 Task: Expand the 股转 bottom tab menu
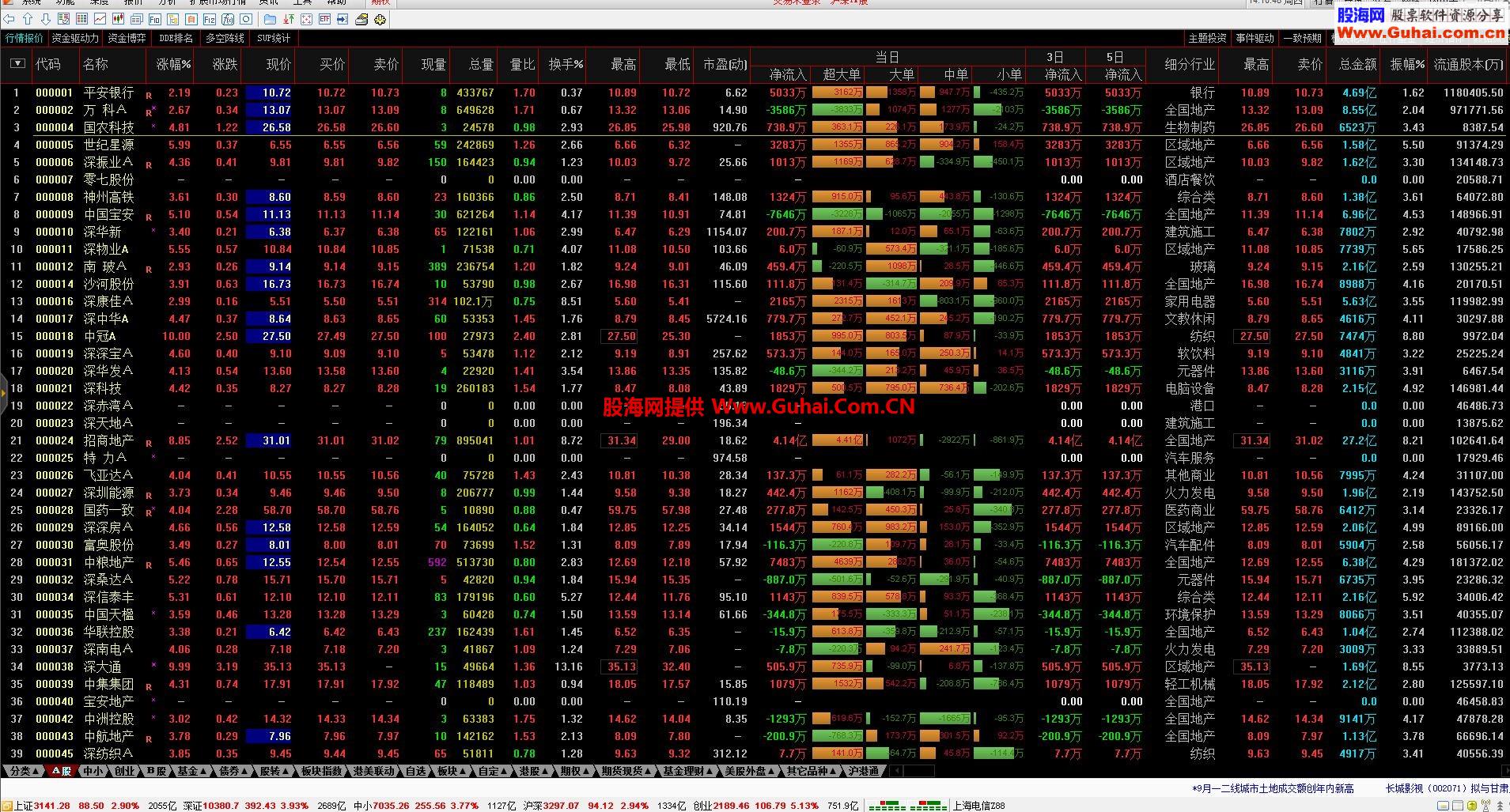[x=274, y=771]
